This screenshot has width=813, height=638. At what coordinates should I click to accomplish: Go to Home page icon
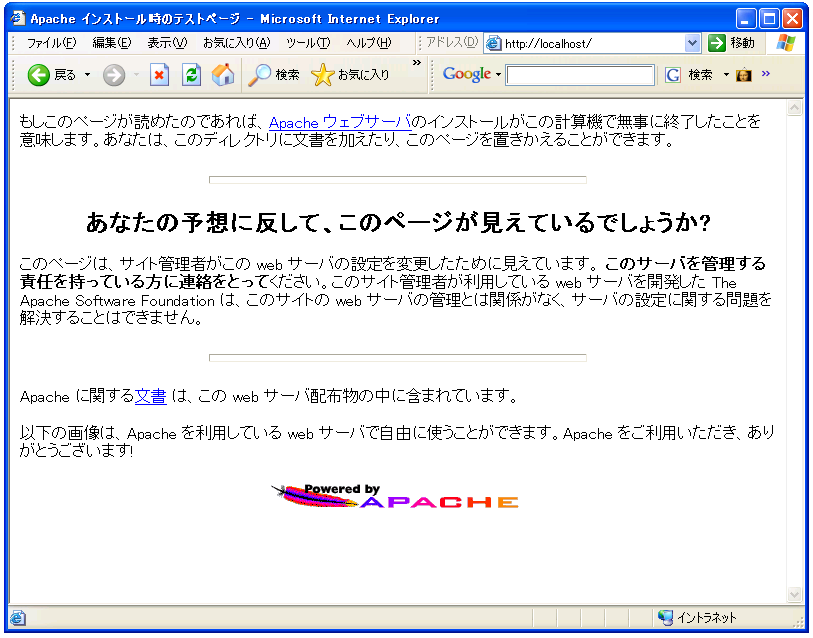223,75
